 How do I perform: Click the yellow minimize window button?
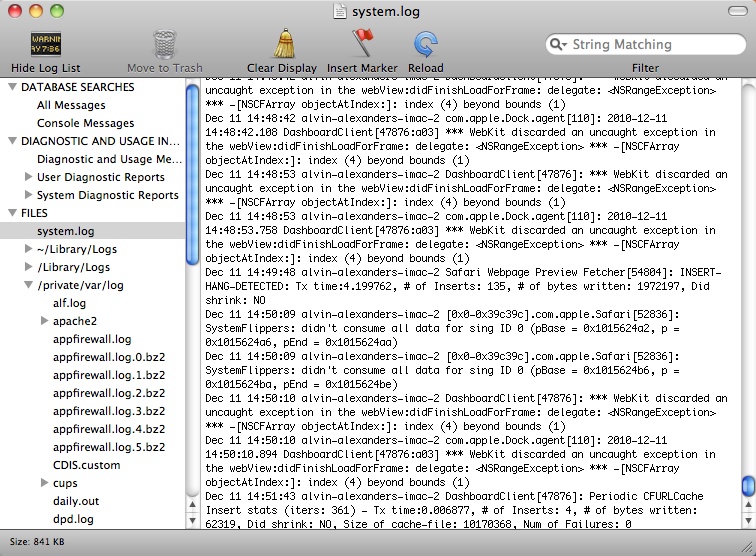pyautogui.click(x=36, y=11)
